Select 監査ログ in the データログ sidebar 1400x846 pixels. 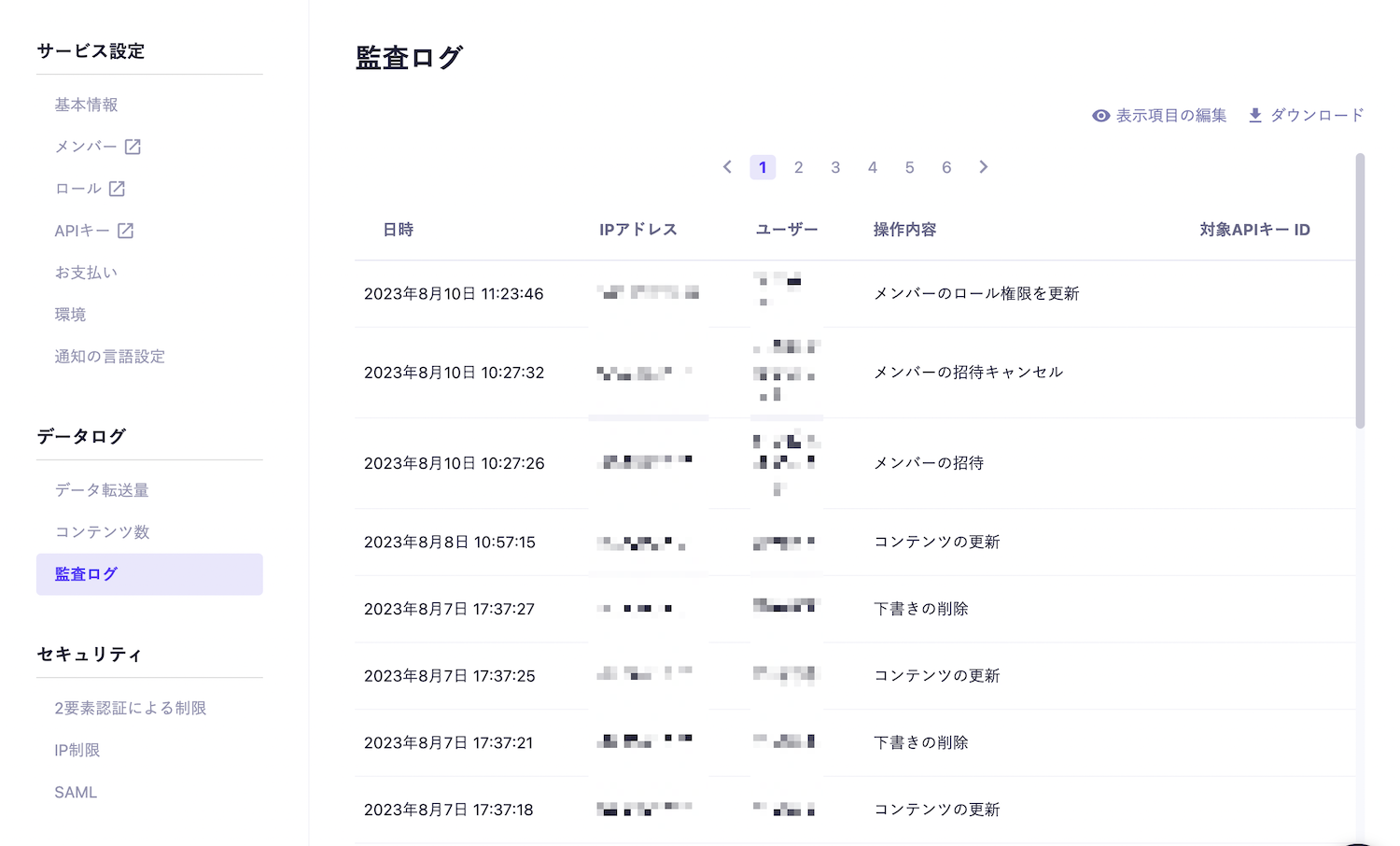coord(85,573)
